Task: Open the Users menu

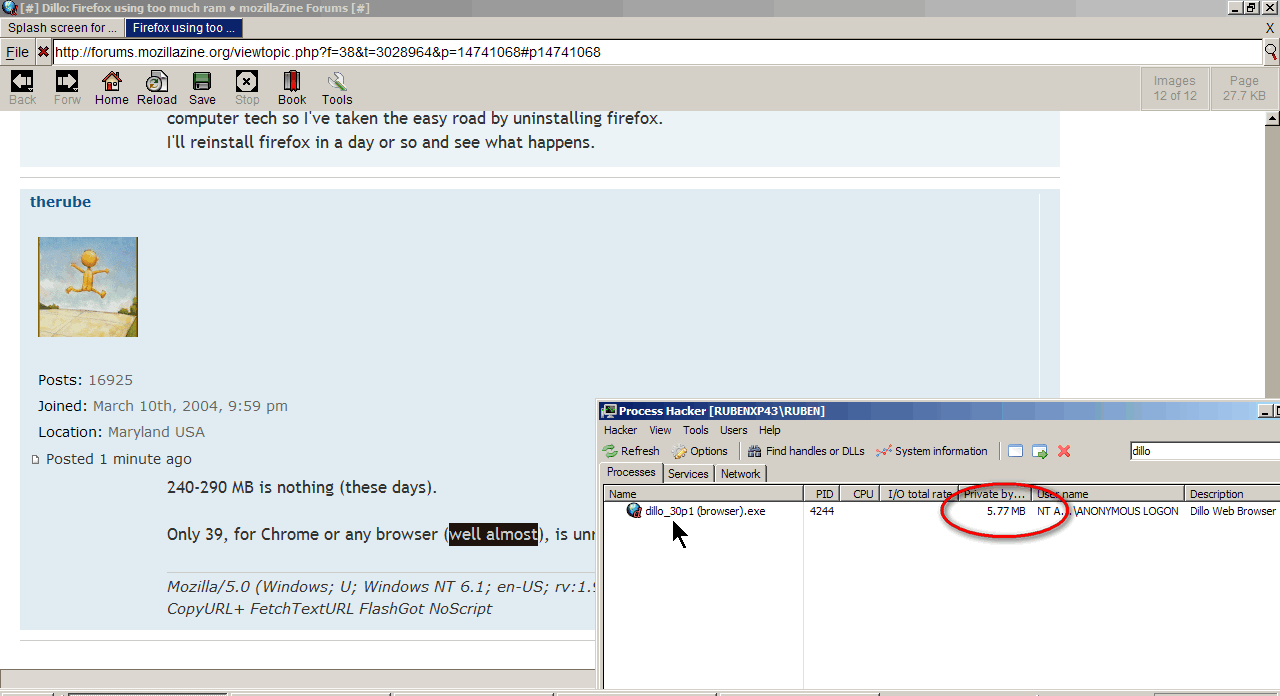Action: point(734,430)
